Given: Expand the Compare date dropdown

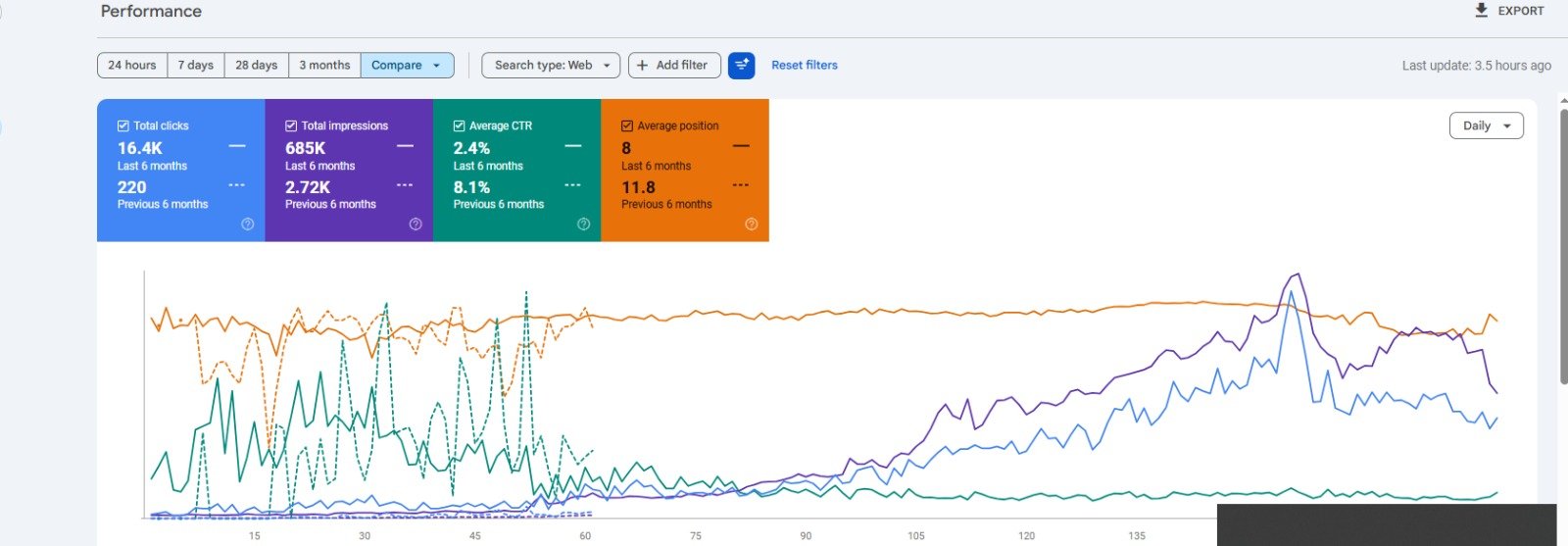Looking at the screenshot, I should pyautogui.click(x=407, y=66).
